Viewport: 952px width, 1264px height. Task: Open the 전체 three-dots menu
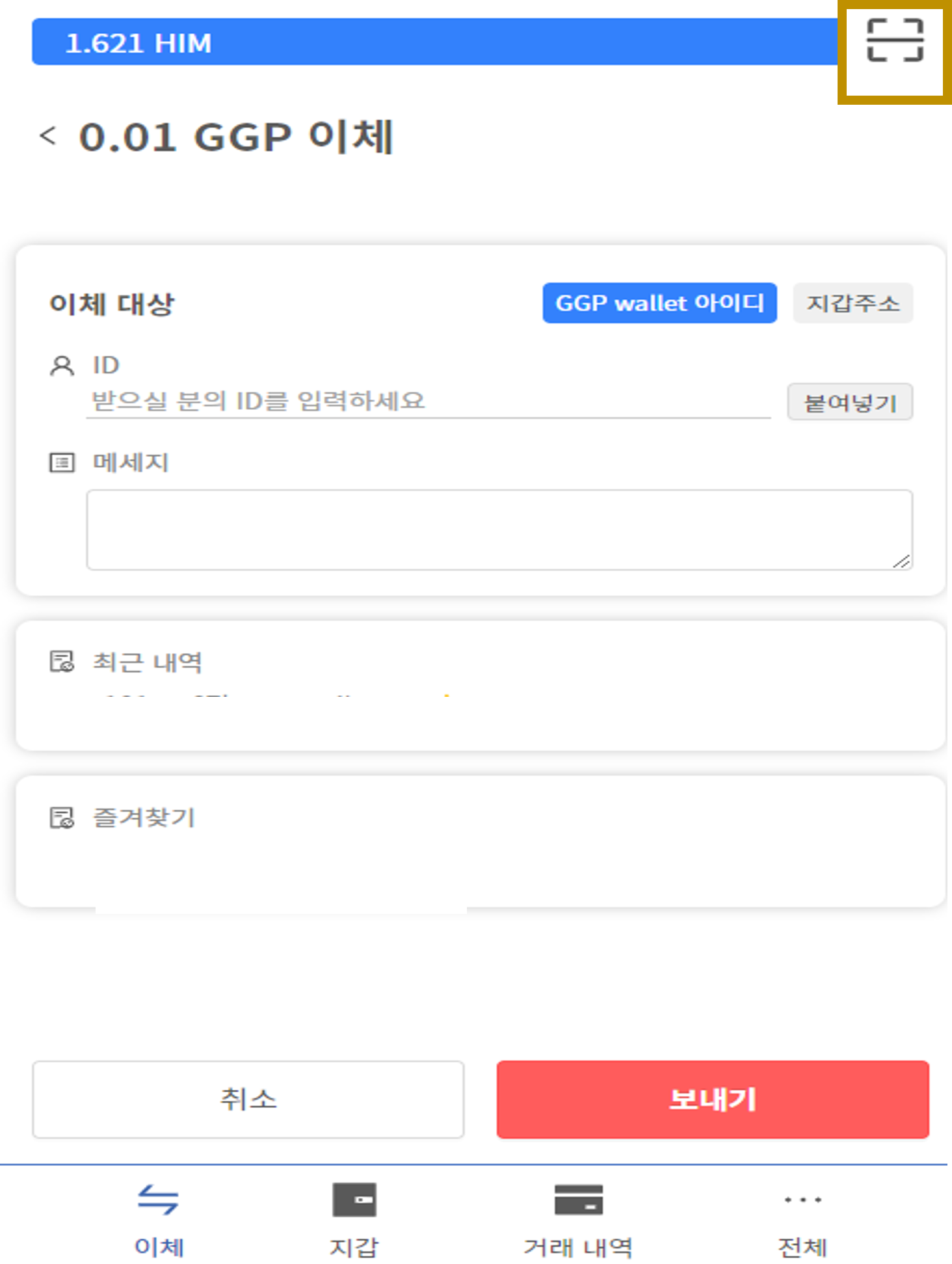point(802,1200)
